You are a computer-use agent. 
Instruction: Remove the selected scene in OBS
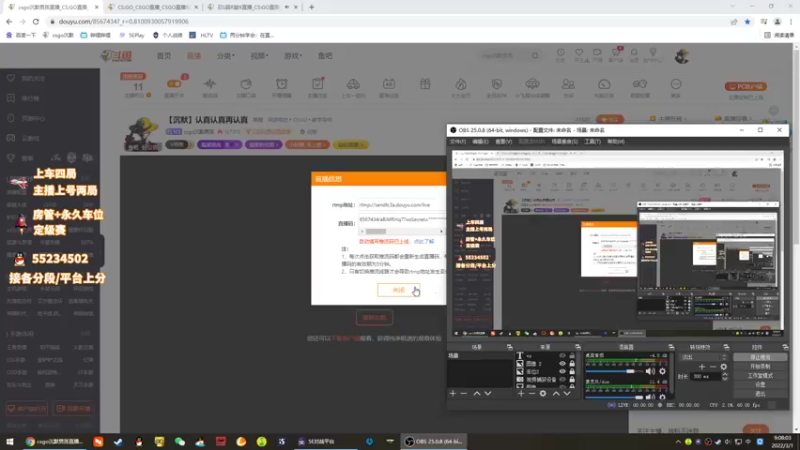[x=464, y=393]
